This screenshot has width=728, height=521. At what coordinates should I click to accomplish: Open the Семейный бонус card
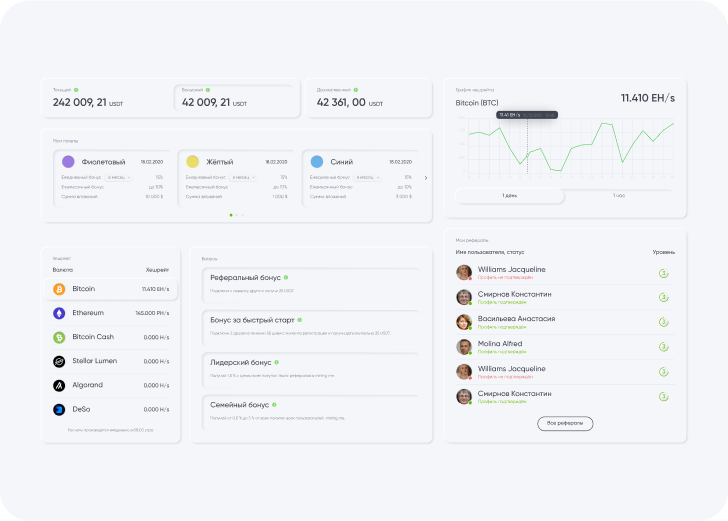click(311, 411)
